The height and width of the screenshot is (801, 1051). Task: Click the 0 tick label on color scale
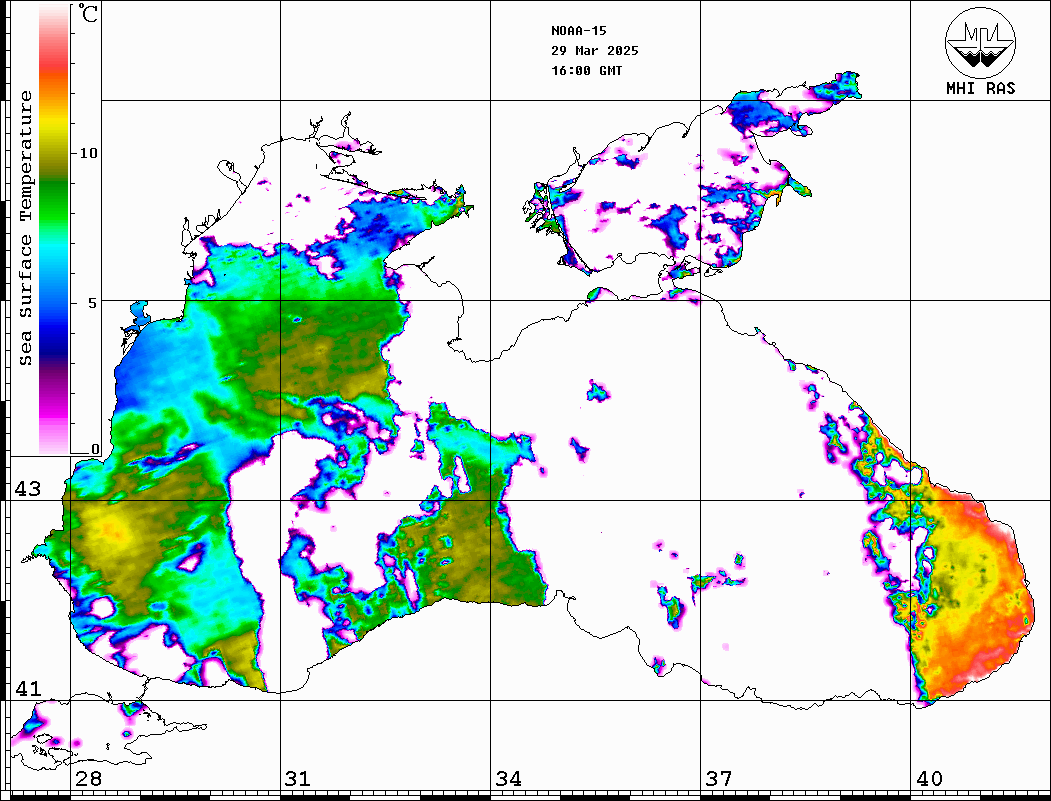(x=95, y=449)
